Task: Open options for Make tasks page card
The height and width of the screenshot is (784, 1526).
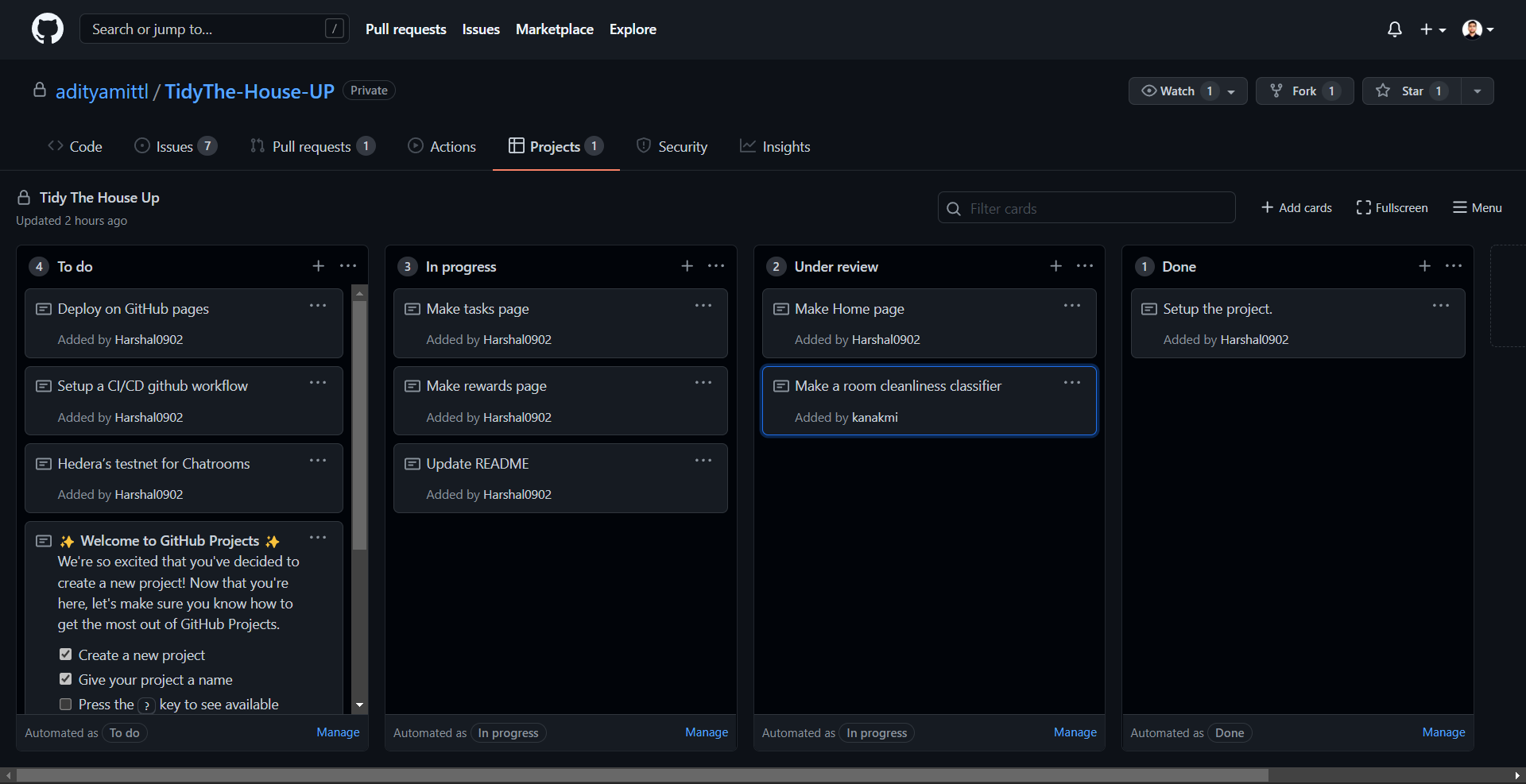Action: (703, 306)
